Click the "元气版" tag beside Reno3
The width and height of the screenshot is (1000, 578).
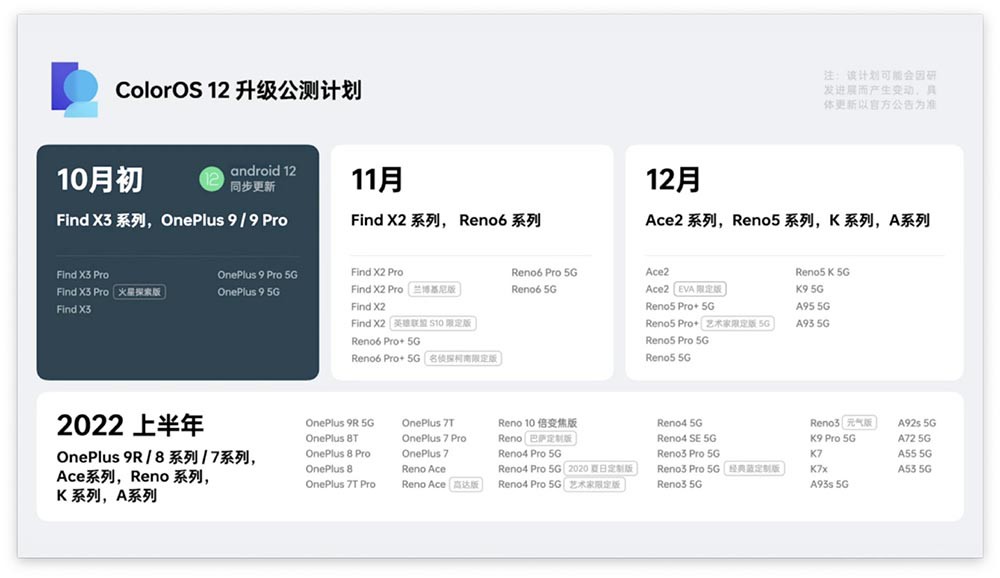(860, 422)
